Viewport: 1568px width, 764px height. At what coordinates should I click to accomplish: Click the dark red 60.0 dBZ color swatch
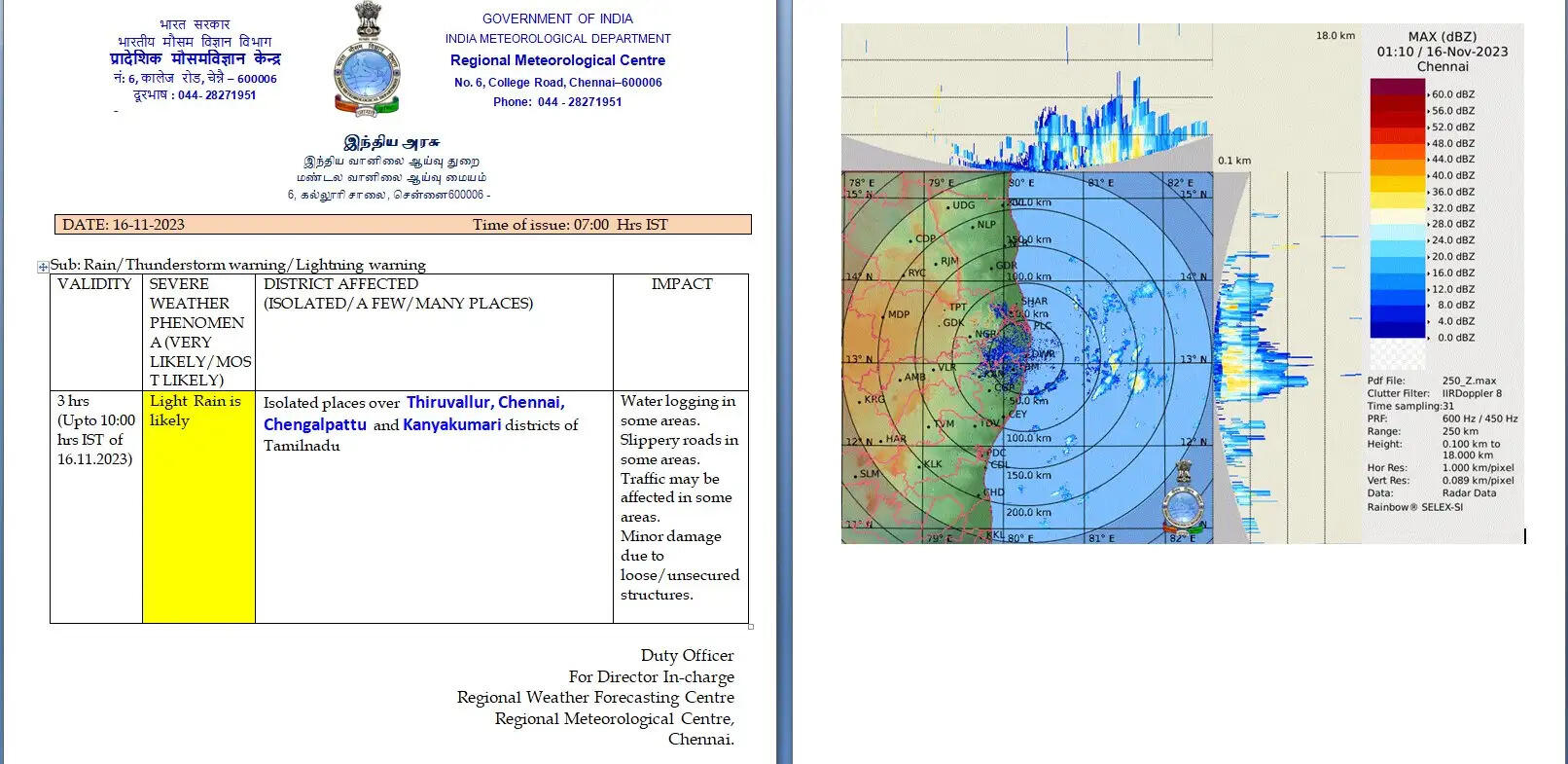pyautogui.click(x=1397, y=88)
